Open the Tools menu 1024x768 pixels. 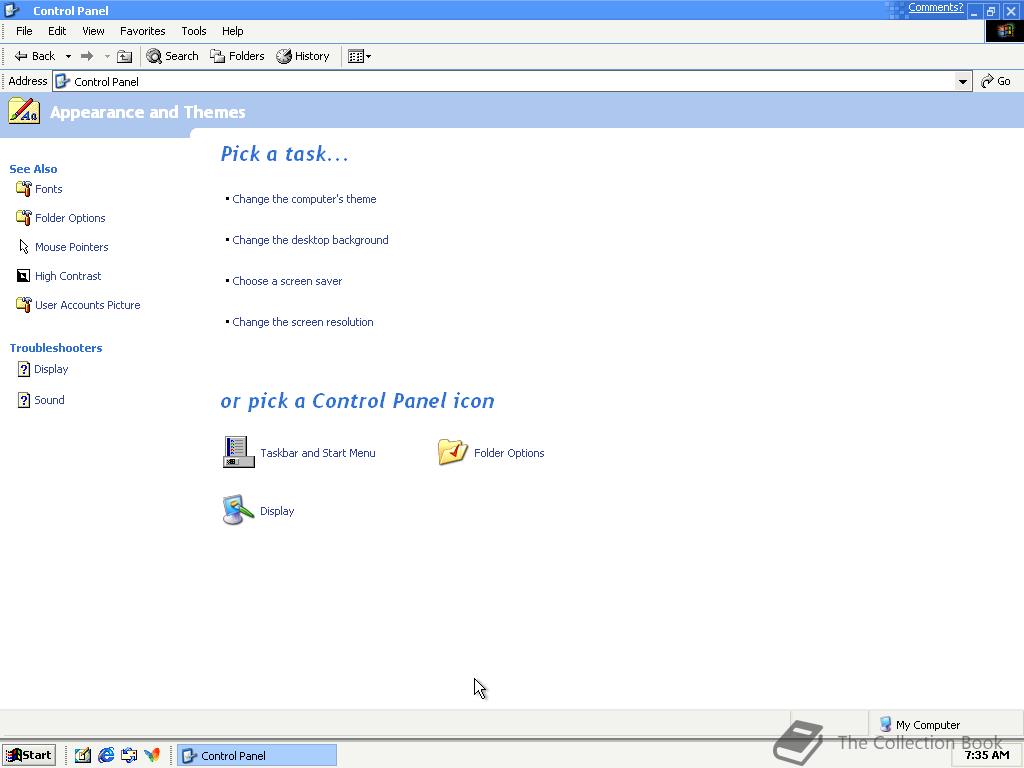[194, 31]
